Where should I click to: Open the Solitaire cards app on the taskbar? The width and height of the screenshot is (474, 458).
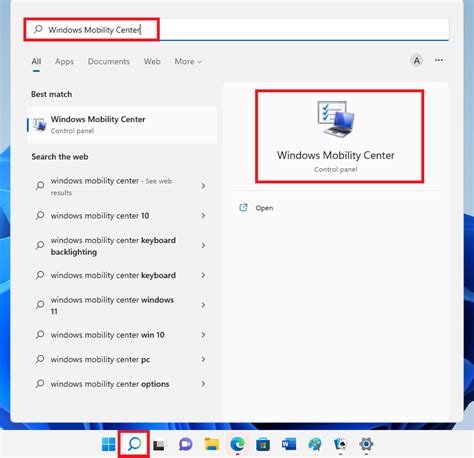tap(340, 444)
